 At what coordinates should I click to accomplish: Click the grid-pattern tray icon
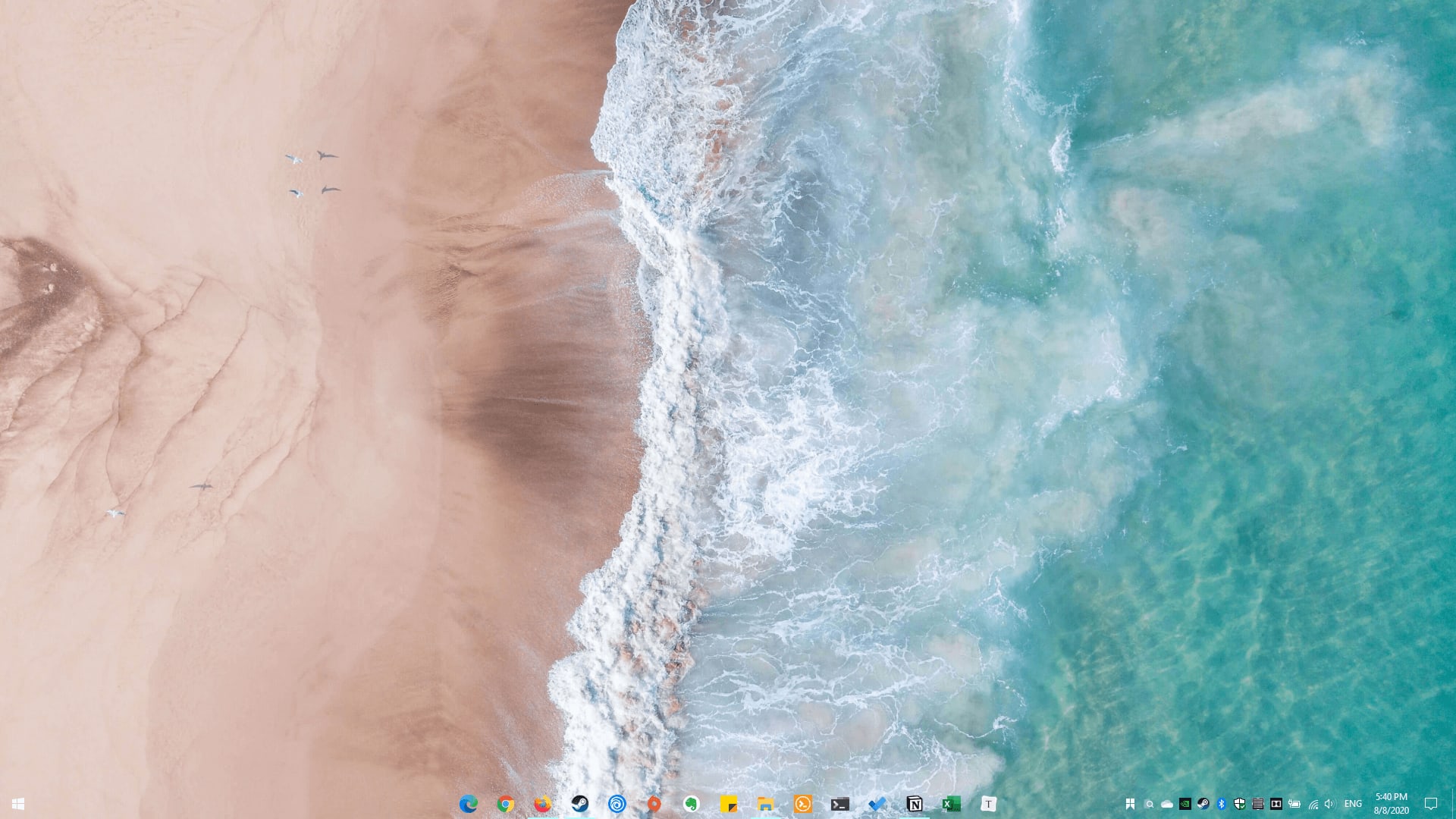coord(1258,804)
